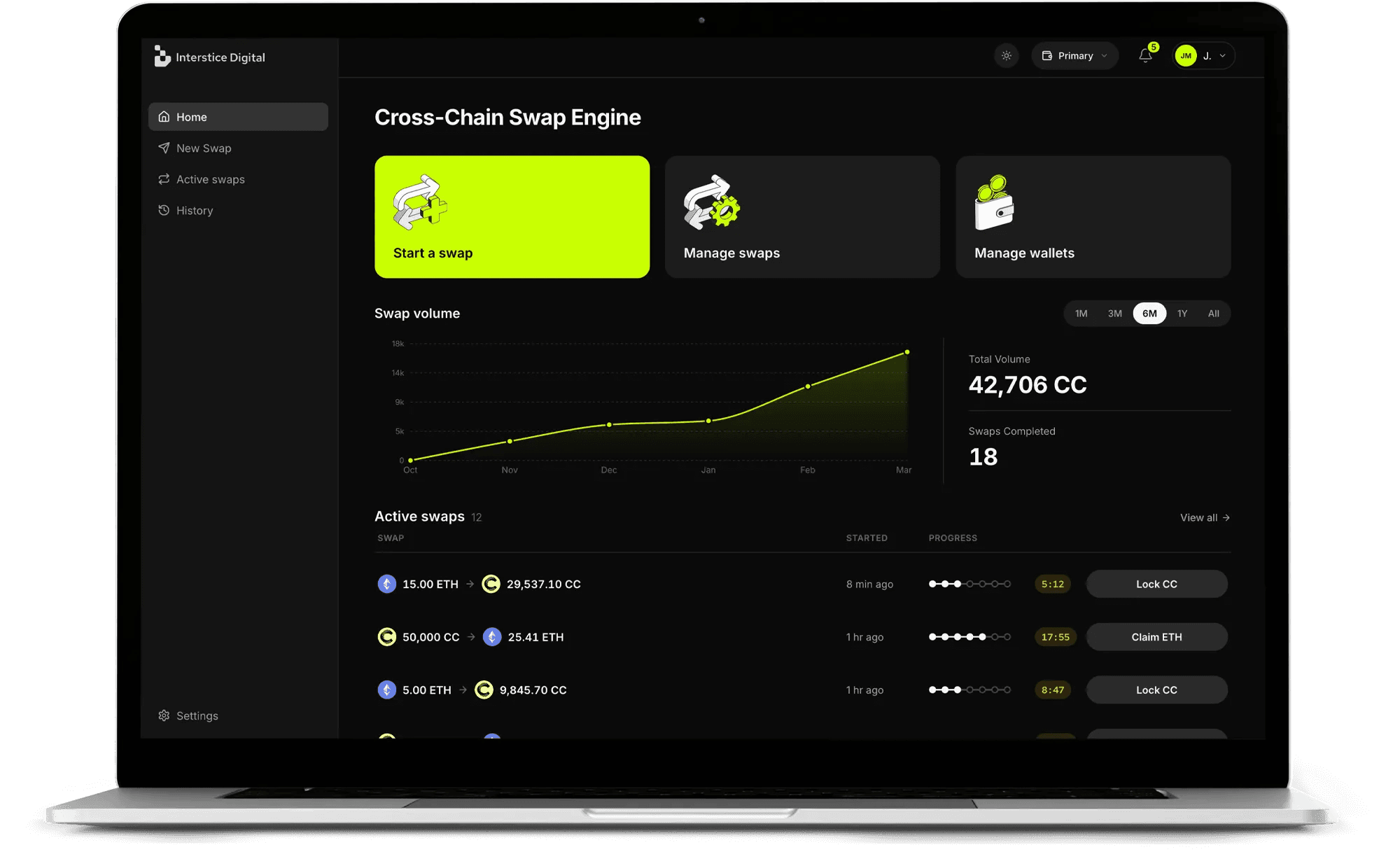
Task: Click the Active swaps arrows icon
Action: coord(164,179)
